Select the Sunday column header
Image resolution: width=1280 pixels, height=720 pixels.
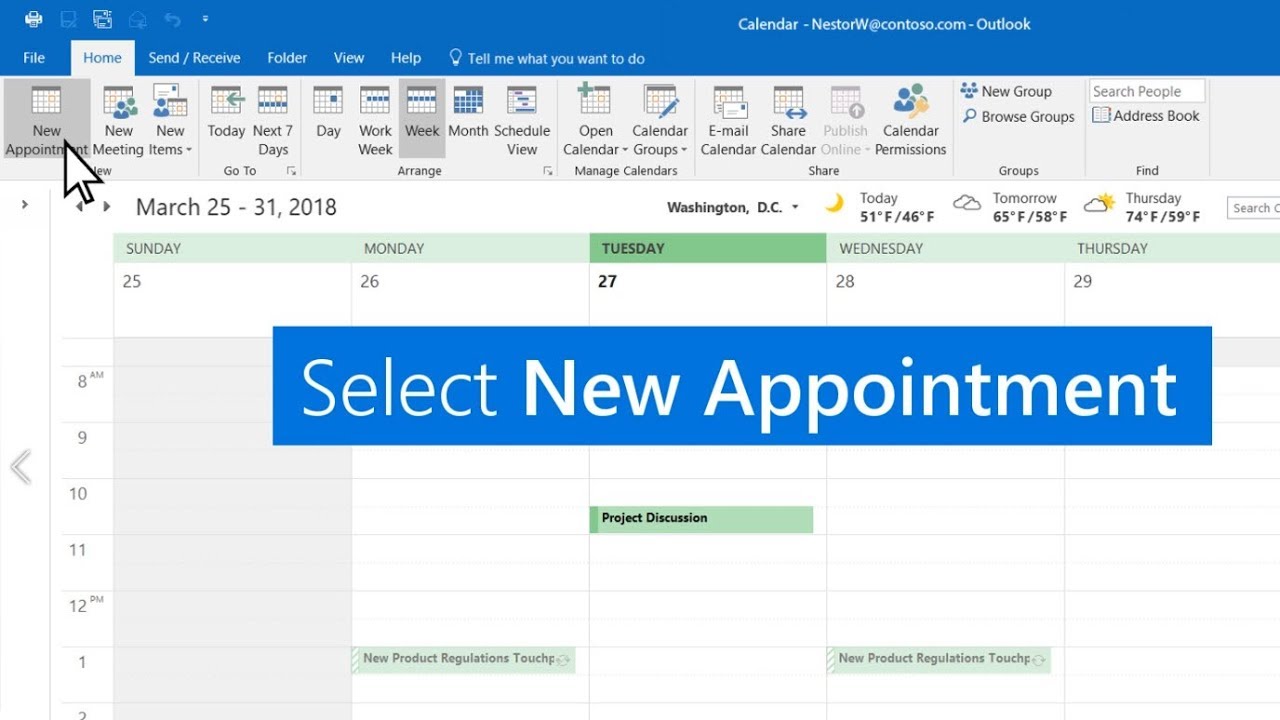click(x=233, y=248)
